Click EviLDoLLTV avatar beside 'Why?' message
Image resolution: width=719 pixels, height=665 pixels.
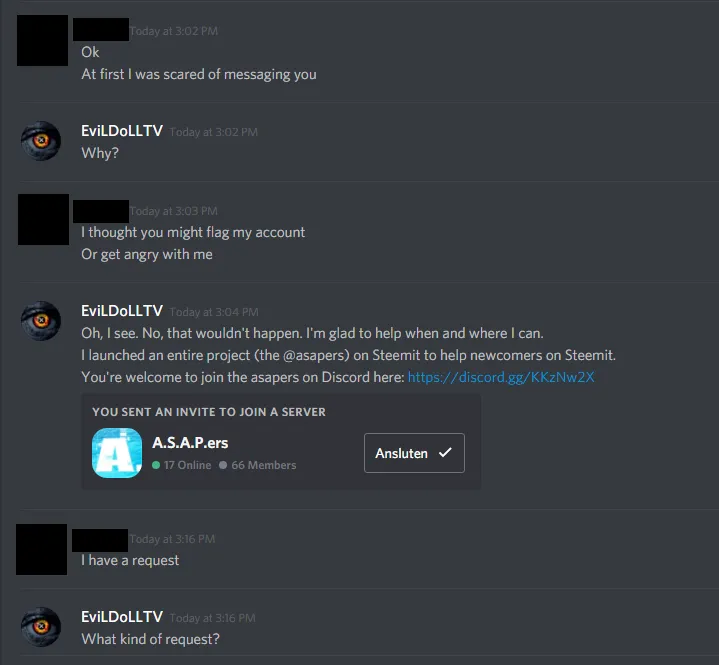[41, 140]
